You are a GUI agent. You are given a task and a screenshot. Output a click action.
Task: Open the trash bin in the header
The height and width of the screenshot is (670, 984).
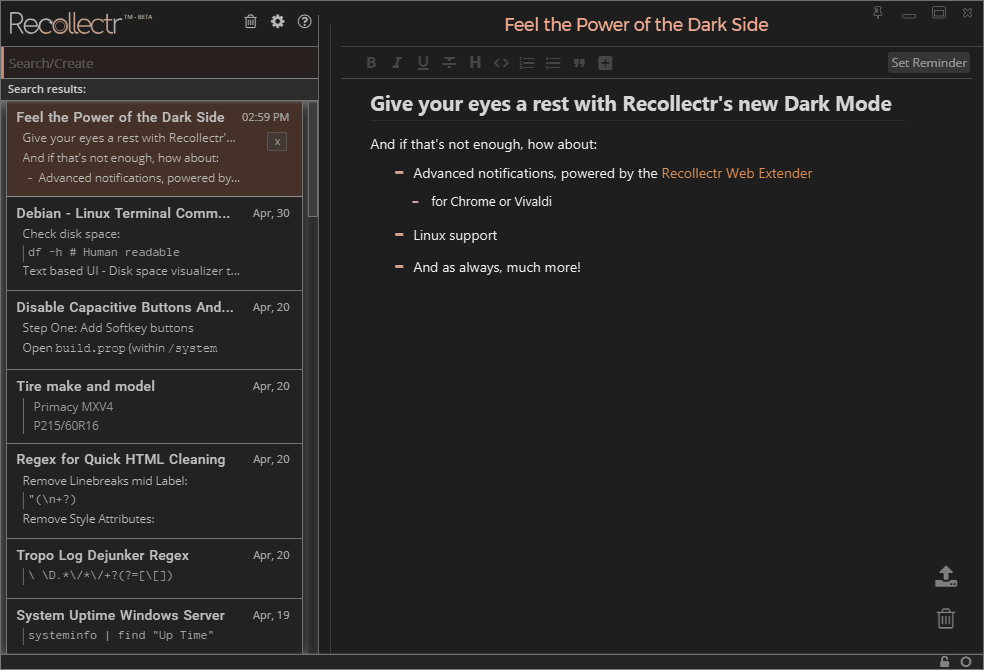coord(250,22)
